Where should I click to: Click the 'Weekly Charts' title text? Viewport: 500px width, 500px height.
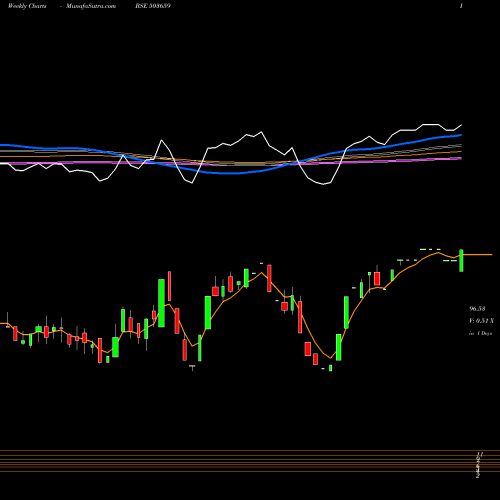pos(27,6)
